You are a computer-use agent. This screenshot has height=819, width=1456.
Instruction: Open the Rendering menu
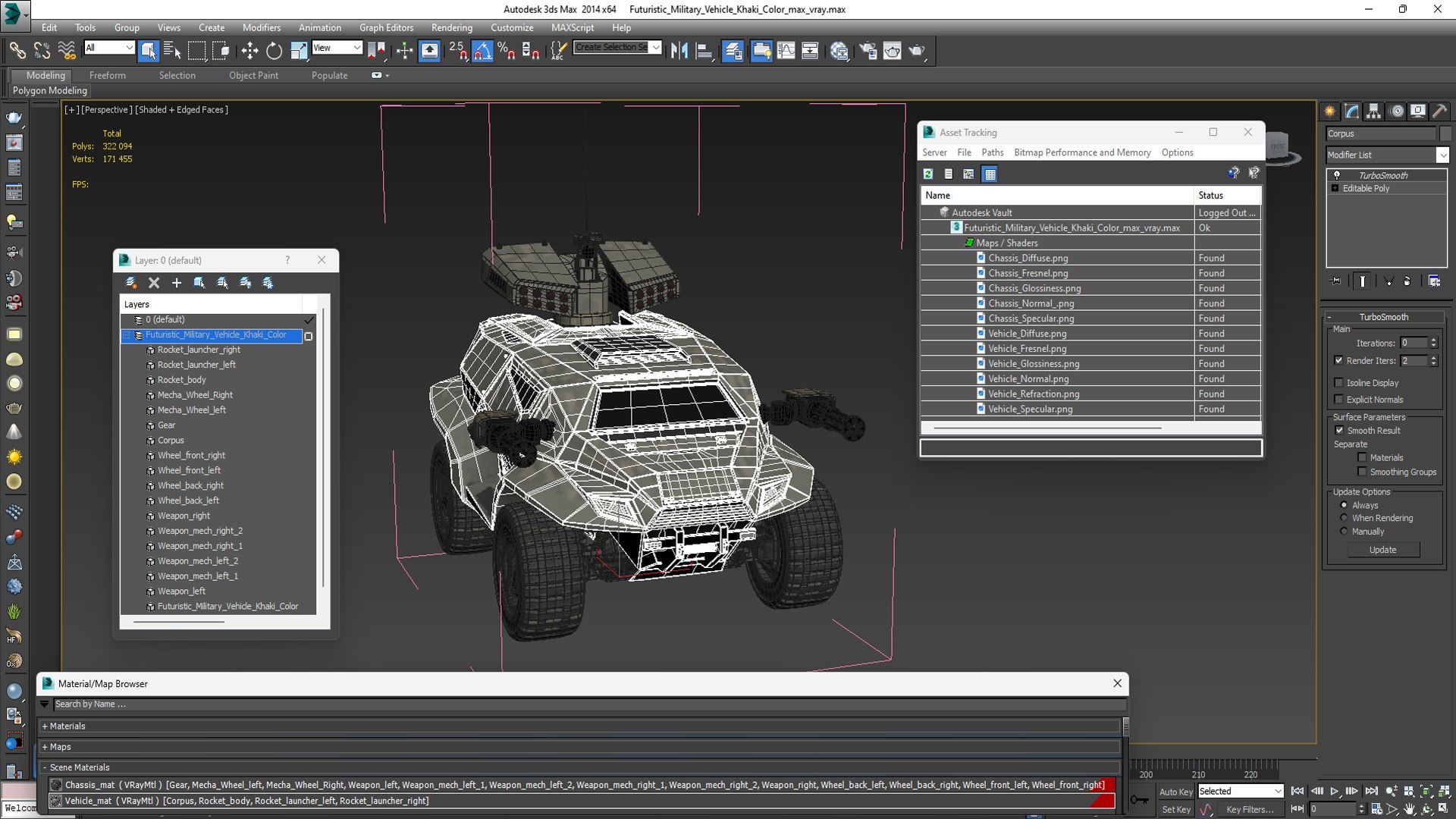(452, 27)
